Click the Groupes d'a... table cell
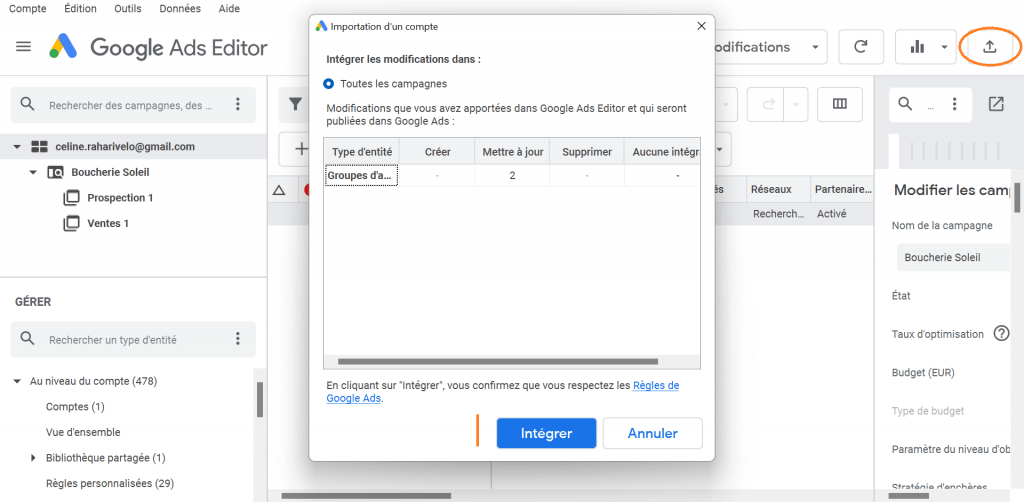The width and height of the screenshot is (1024, 502). coord(362,176)
